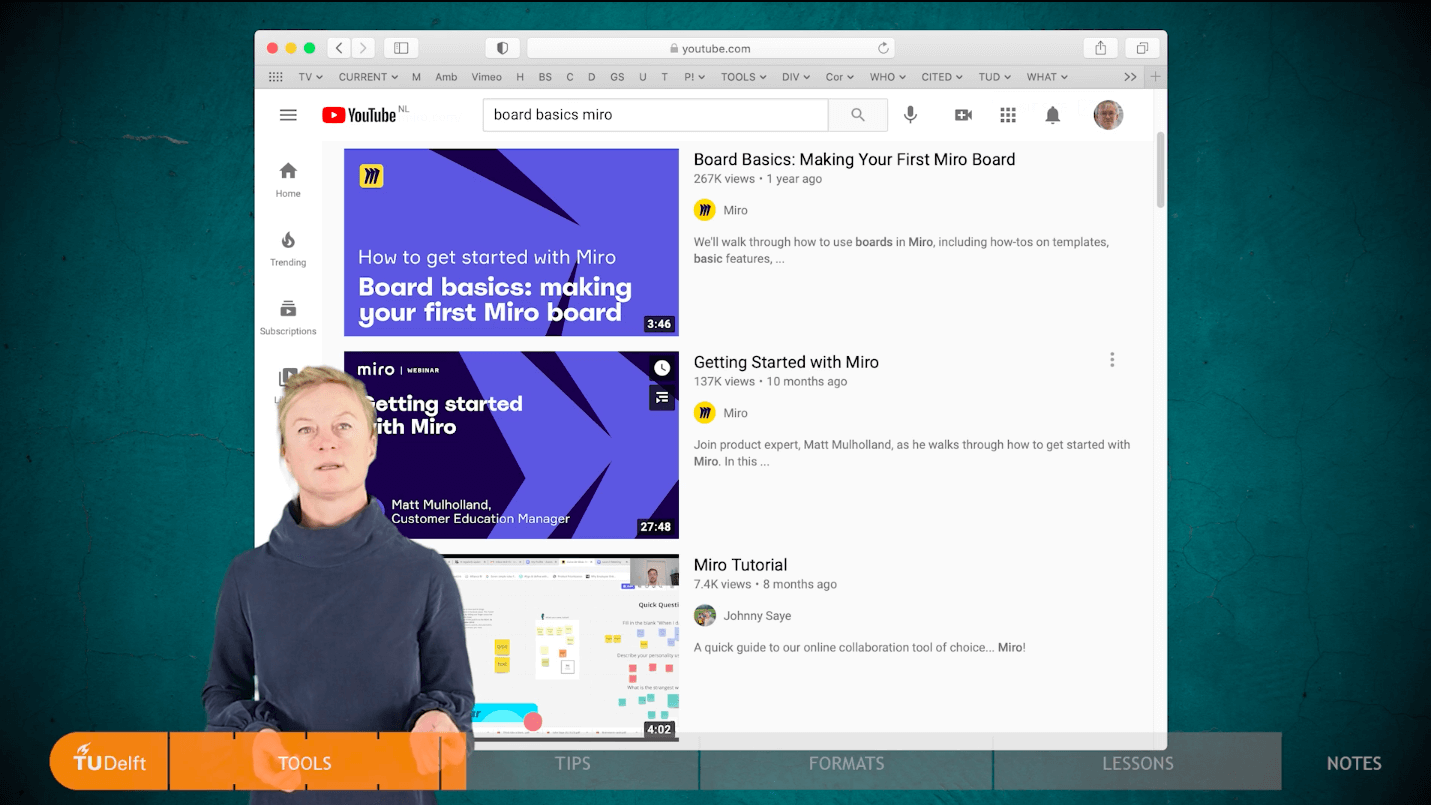Expand the WHAT bookmarks folder
Viewport: 1431px width, 805px height.
1047,77
